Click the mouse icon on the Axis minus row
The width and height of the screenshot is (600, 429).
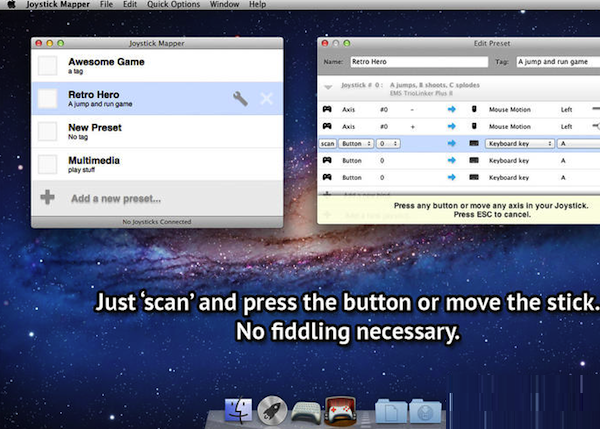pyautogui.click(x=474, y=109)
